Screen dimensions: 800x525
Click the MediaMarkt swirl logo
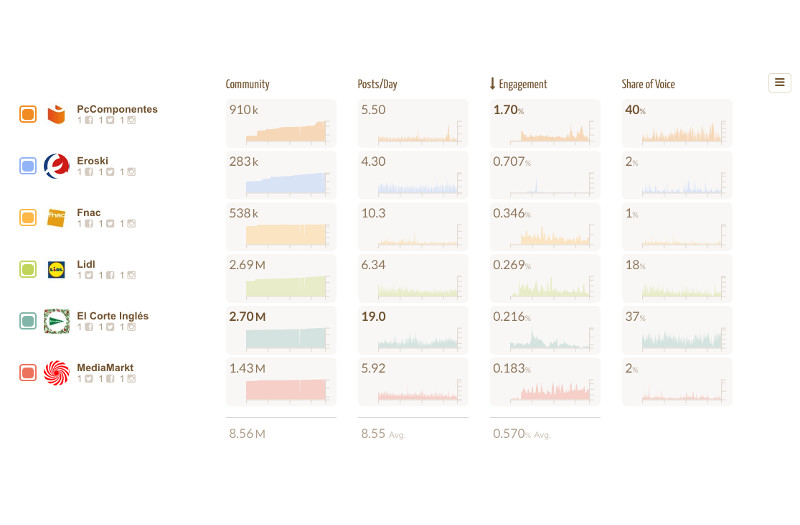[57, 373]
